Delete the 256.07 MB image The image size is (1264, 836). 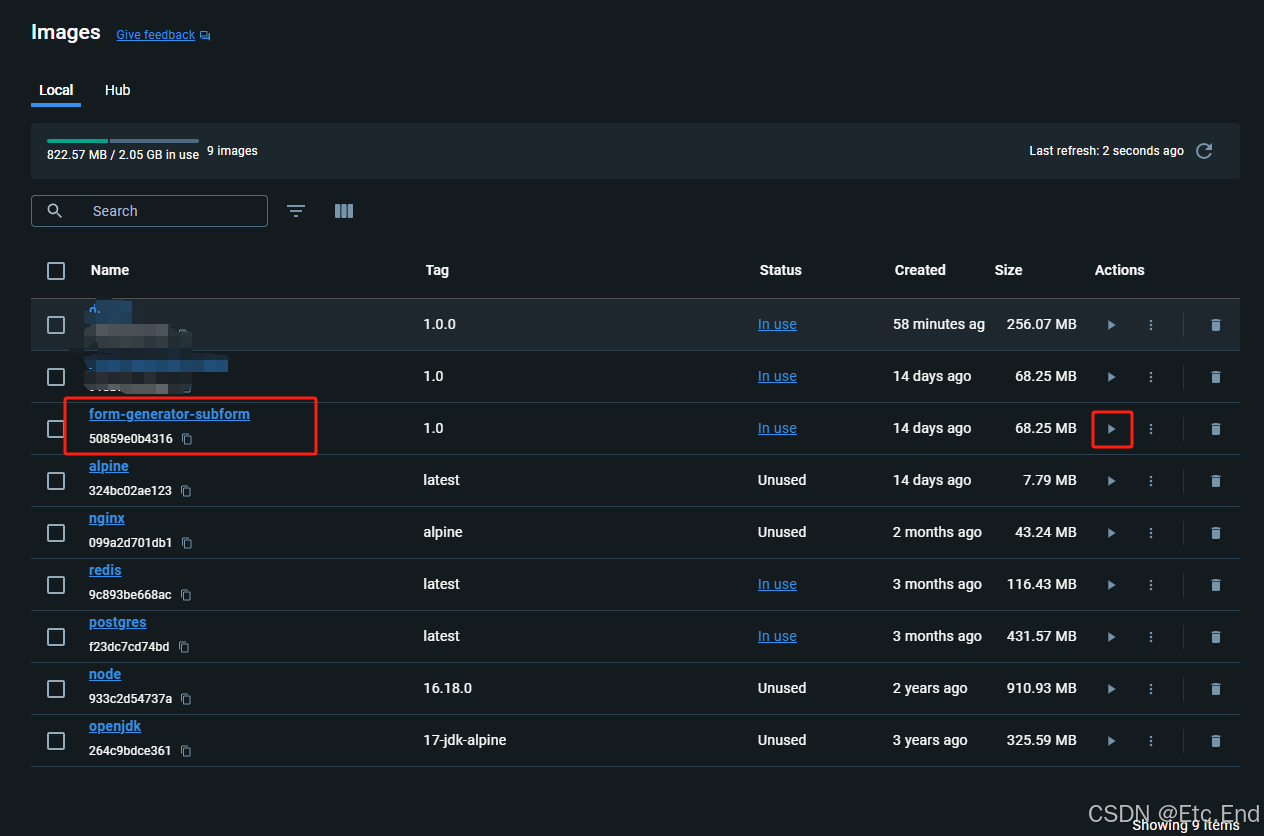point(1216,325)
